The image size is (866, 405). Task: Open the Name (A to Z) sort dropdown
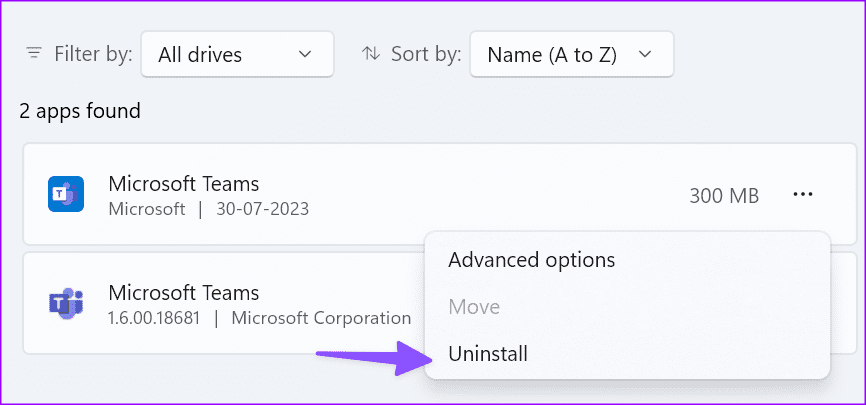tap(572, 54)
